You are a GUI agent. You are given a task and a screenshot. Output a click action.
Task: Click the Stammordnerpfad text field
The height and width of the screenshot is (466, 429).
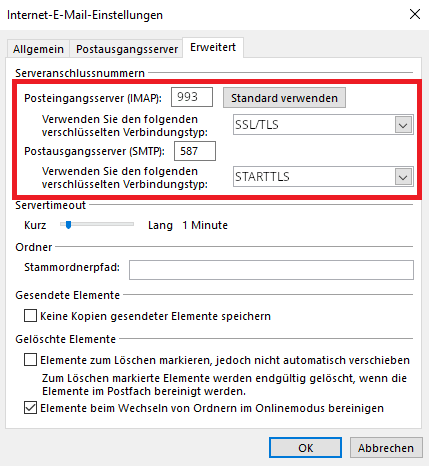[271, 270]
